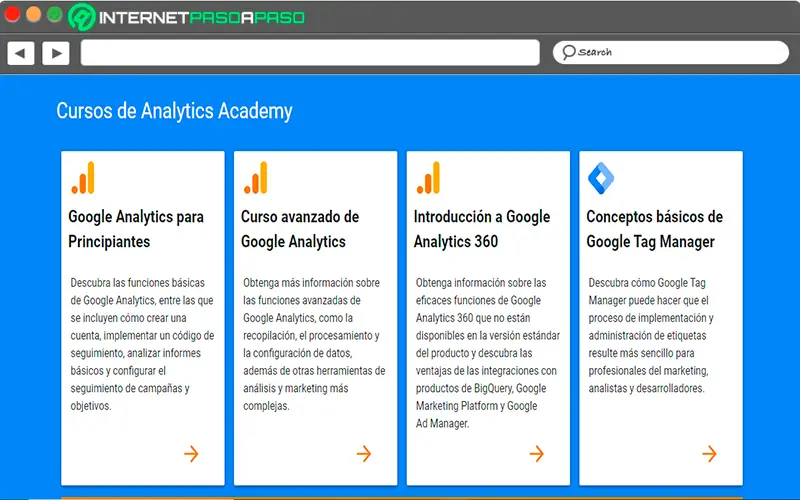
Task: Click the Curso avanzado Analytics logo icon
Action: pos(256,178)
